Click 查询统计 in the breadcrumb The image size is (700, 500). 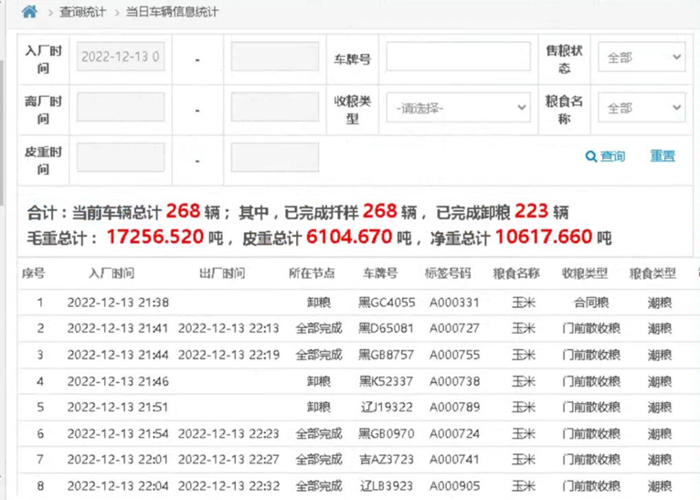[x=83, y=12]
